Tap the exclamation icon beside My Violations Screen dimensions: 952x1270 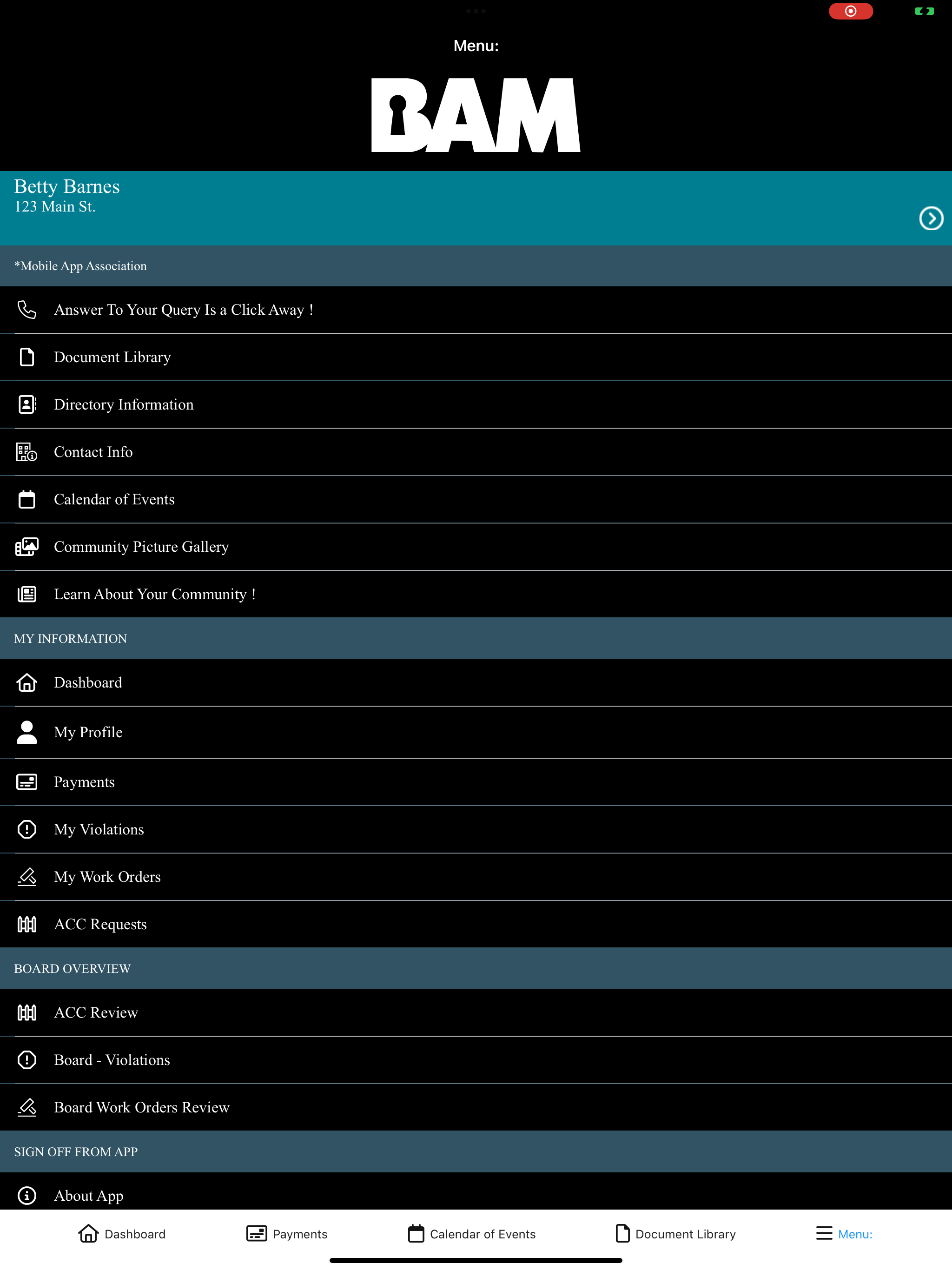(27, 829)
